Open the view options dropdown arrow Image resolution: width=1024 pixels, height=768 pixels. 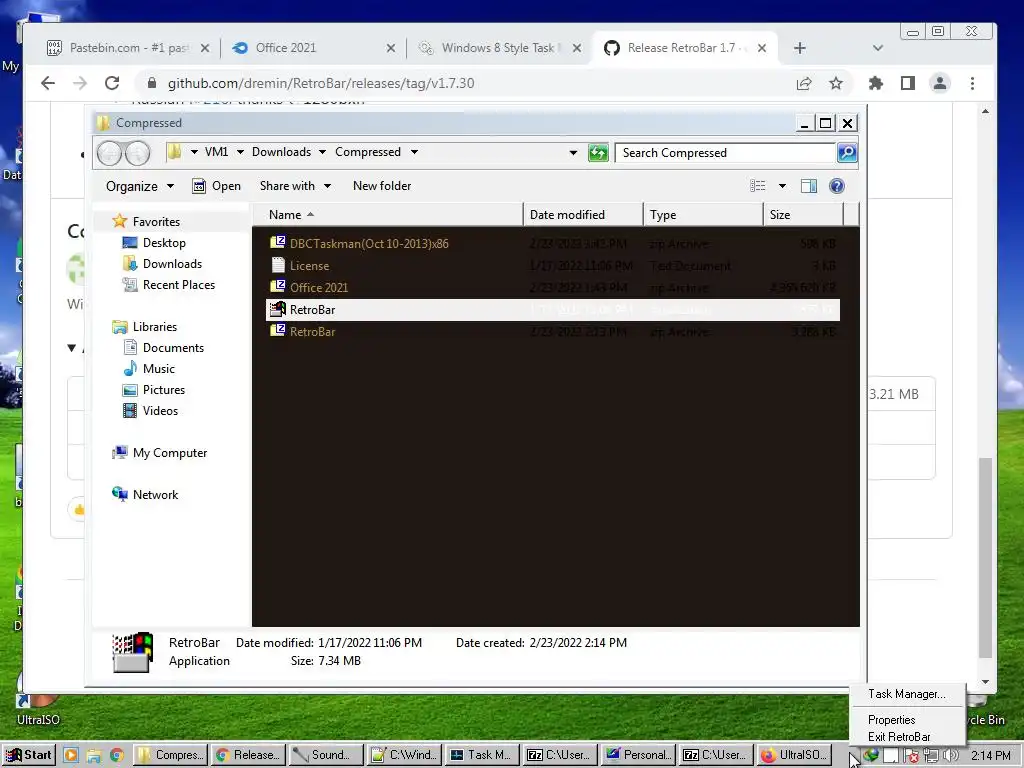pos(782,186)
